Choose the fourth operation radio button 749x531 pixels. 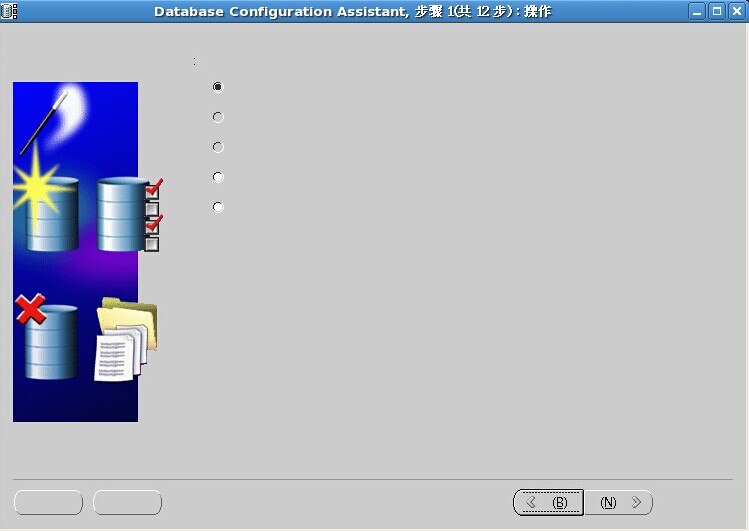click(x=218, y=177)
